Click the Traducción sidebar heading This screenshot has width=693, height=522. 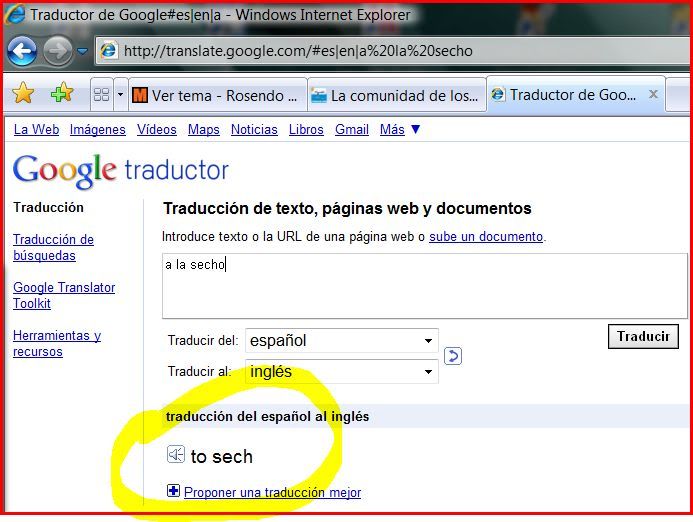pos(48,207)
